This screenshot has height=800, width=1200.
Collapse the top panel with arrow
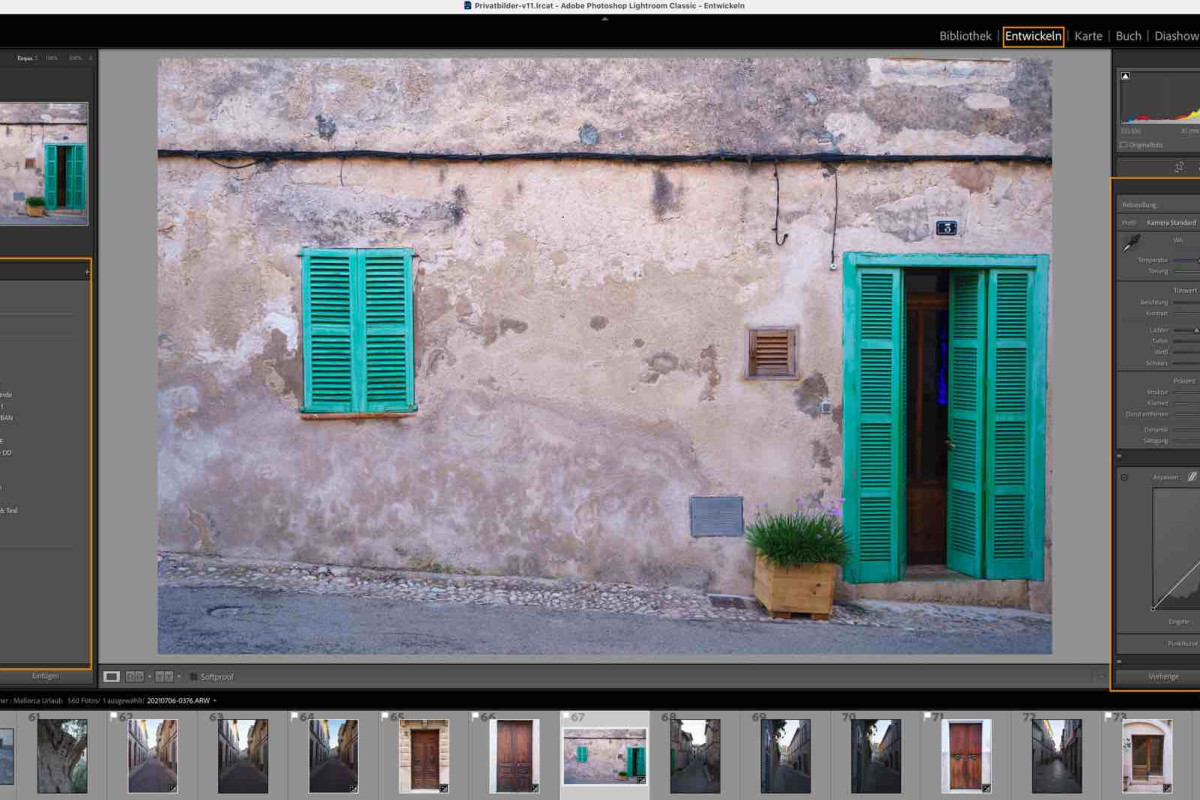pyautogui.click(x=604, y=18)
